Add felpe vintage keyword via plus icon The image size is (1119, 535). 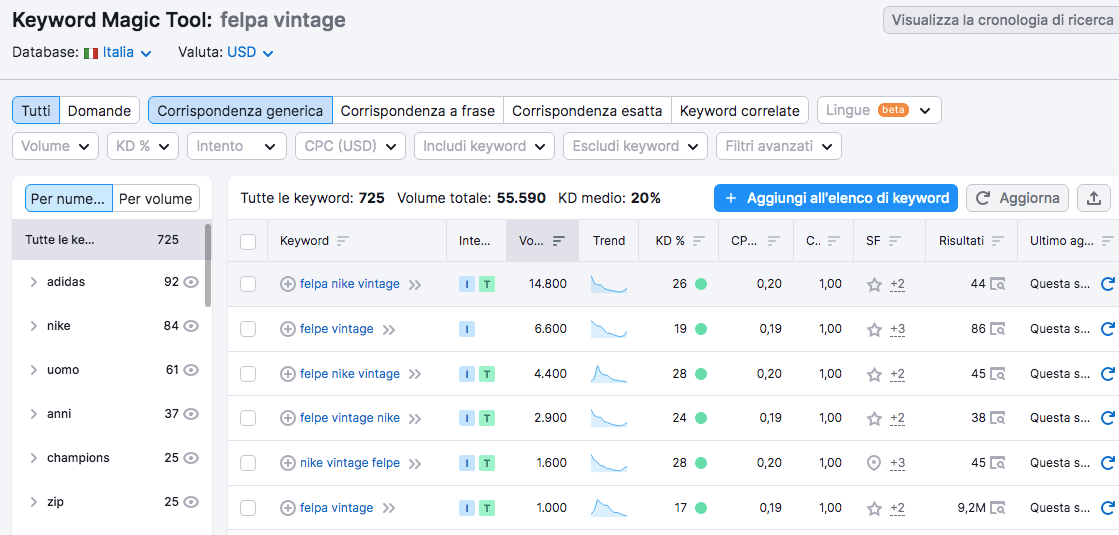coord(288,329)
